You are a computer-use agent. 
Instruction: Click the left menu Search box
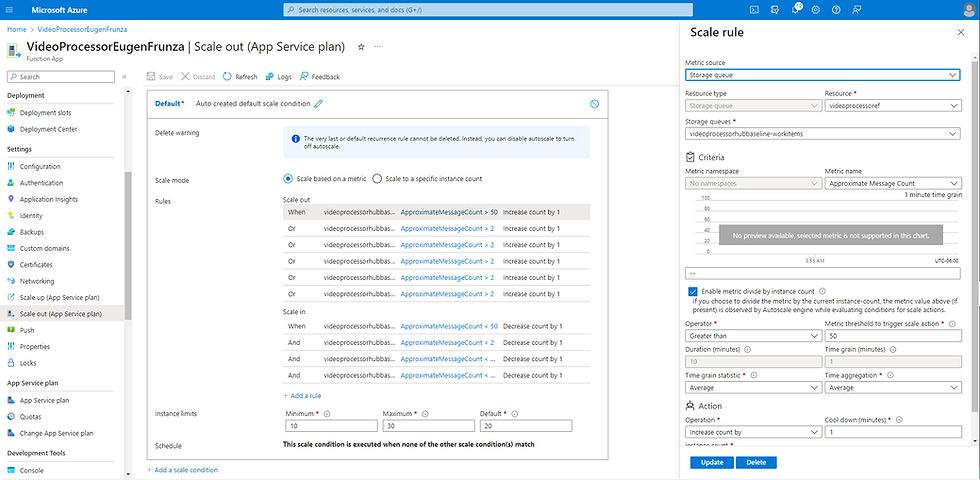tap(61, 77)
